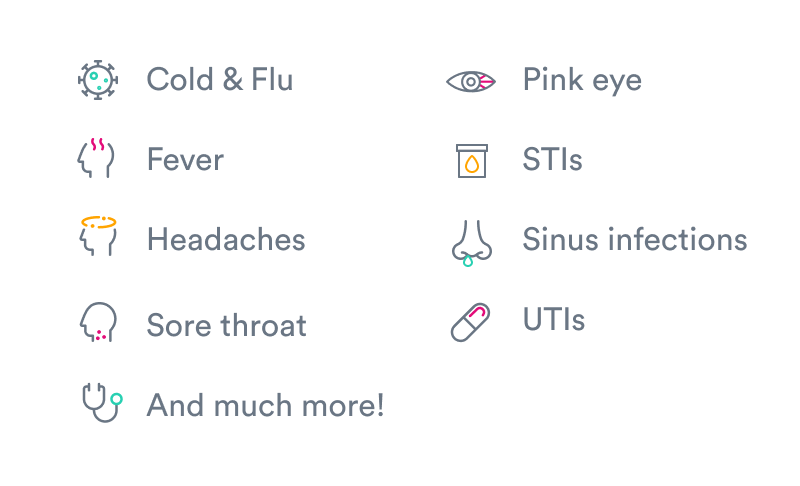Click the teal droplet under the nose
Screen dimensions: 800x486
click(x=467, y=262)
